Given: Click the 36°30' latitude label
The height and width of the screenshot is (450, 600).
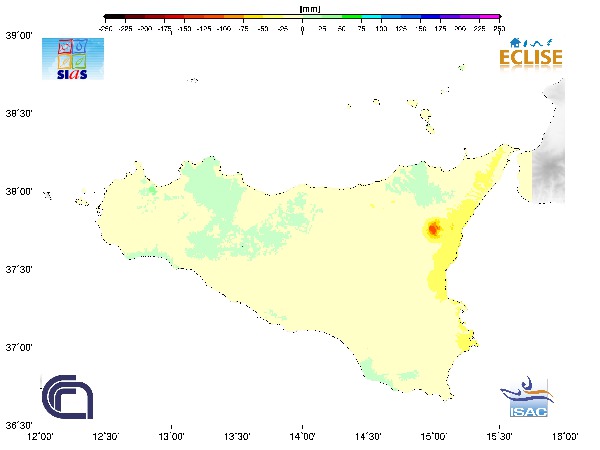Looking at the screenshot, I should pos(19,426).
